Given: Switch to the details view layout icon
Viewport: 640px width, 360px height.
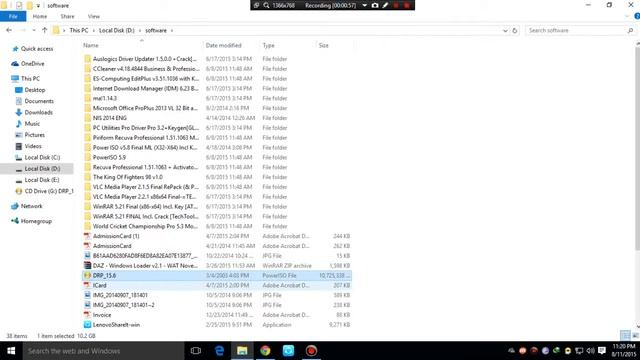Looking at the screenshot, I should pyautogui.click(x=625, y=336).
